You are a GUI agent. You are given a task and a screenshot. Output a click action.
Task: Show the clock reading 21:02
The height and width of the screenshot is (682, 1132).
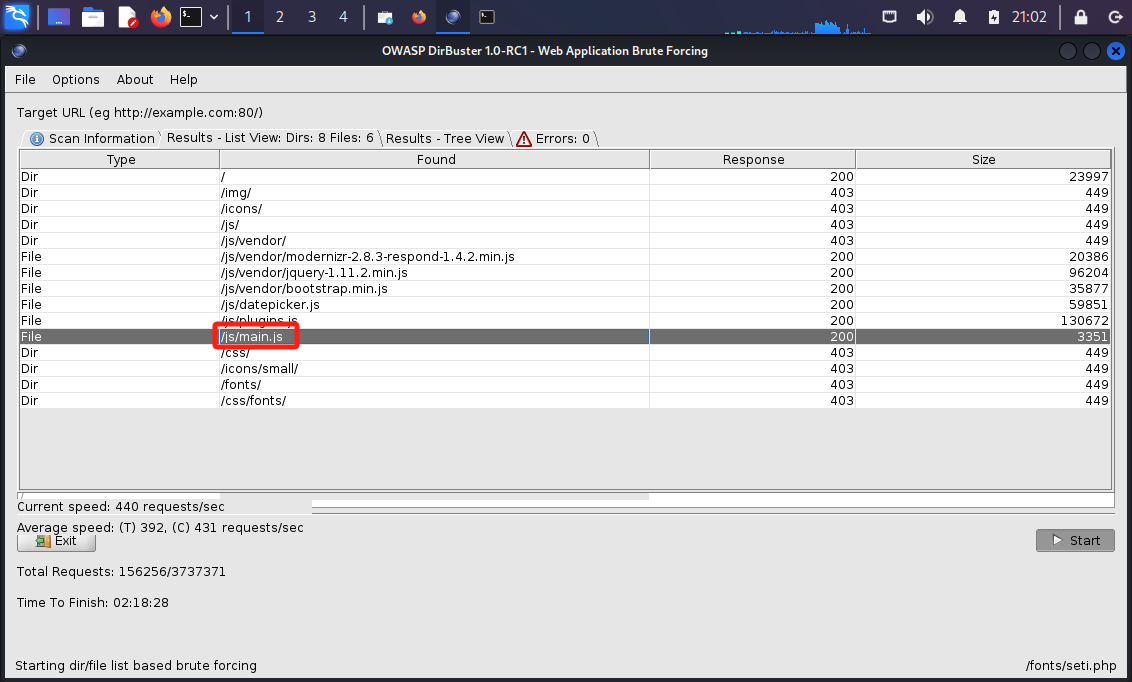[1029, 17]
